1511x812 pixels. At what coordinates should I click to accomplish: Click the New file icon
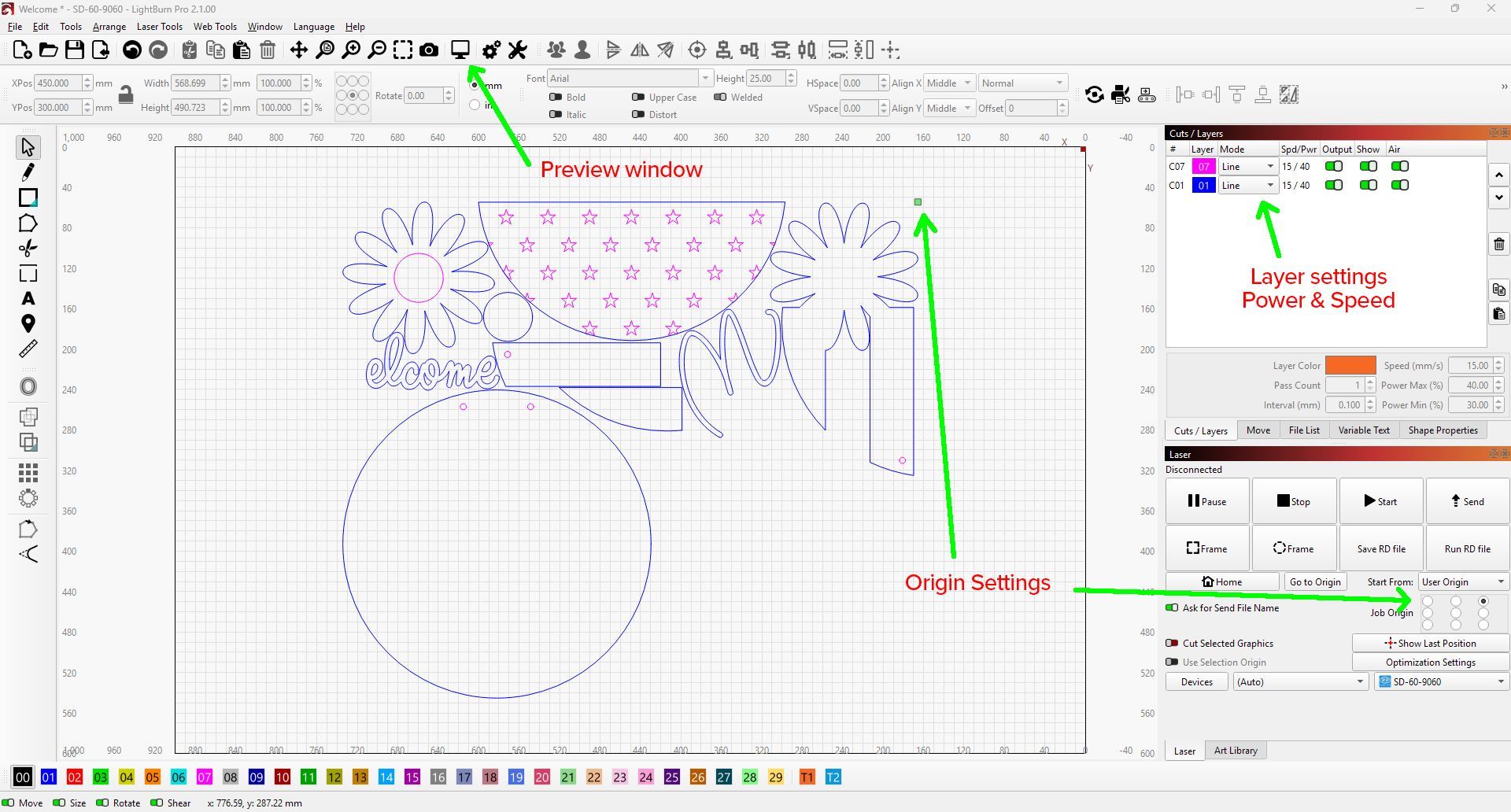pyautogui.click(x=22, y=50)
